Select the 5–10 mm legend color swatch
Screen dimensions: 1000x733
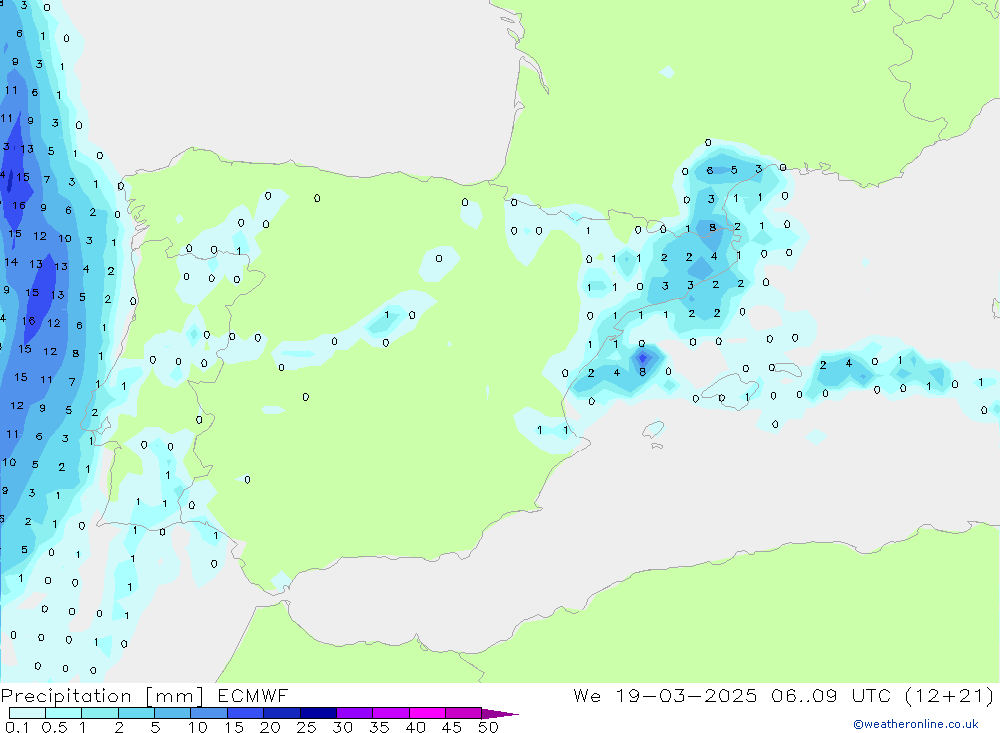(x=172, y=713)
